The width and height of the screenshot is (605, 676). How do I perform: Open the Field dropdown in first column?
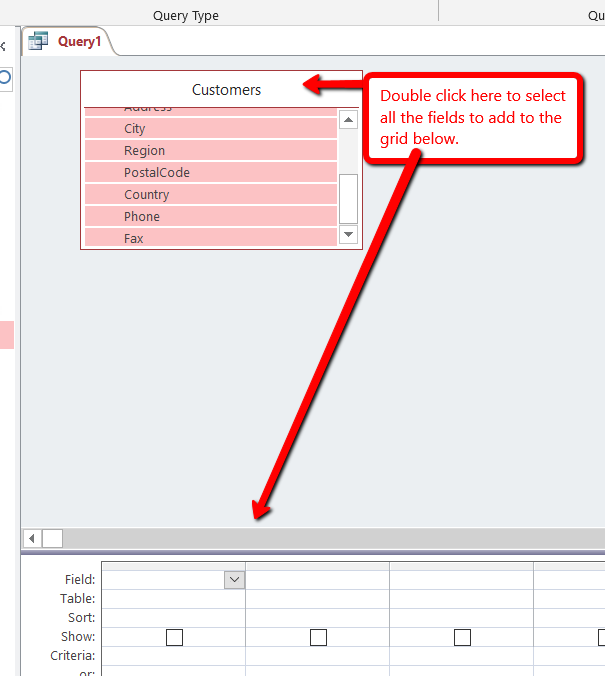[235, 579]
